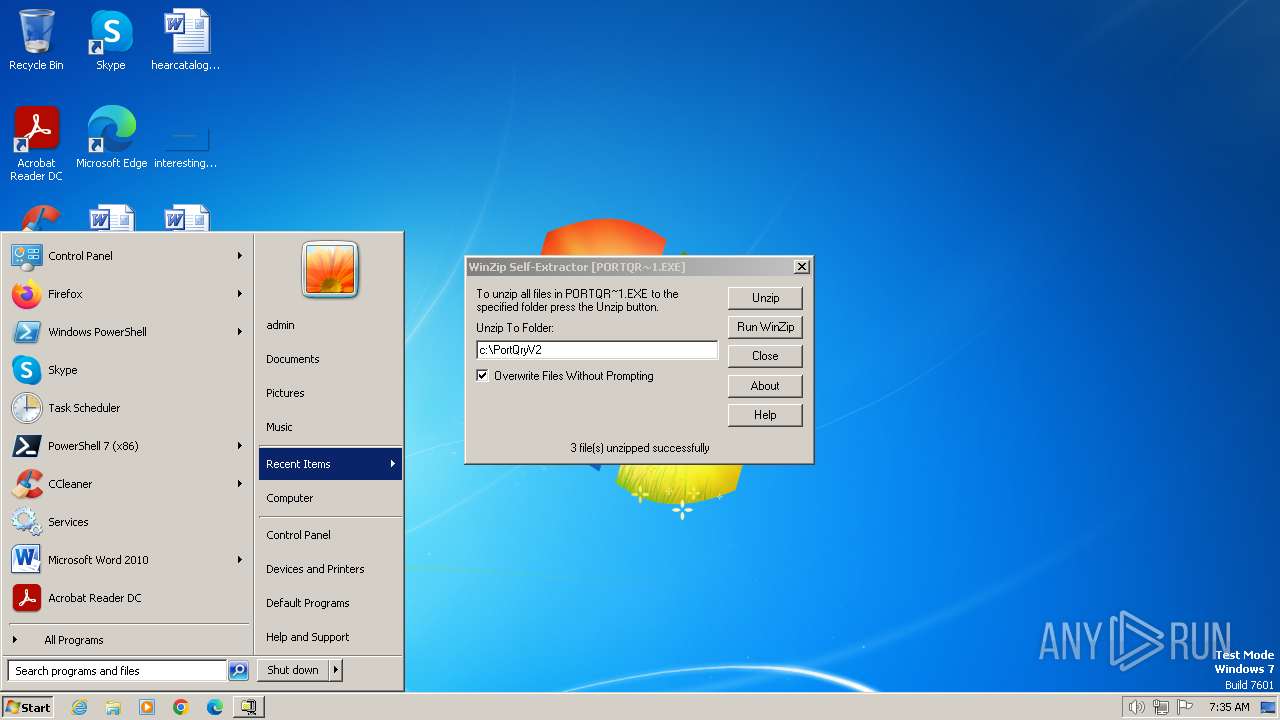Open Microsoft Edge in the taskbar
Viewport: 1280px width, 720px height.
pos(215,707)
